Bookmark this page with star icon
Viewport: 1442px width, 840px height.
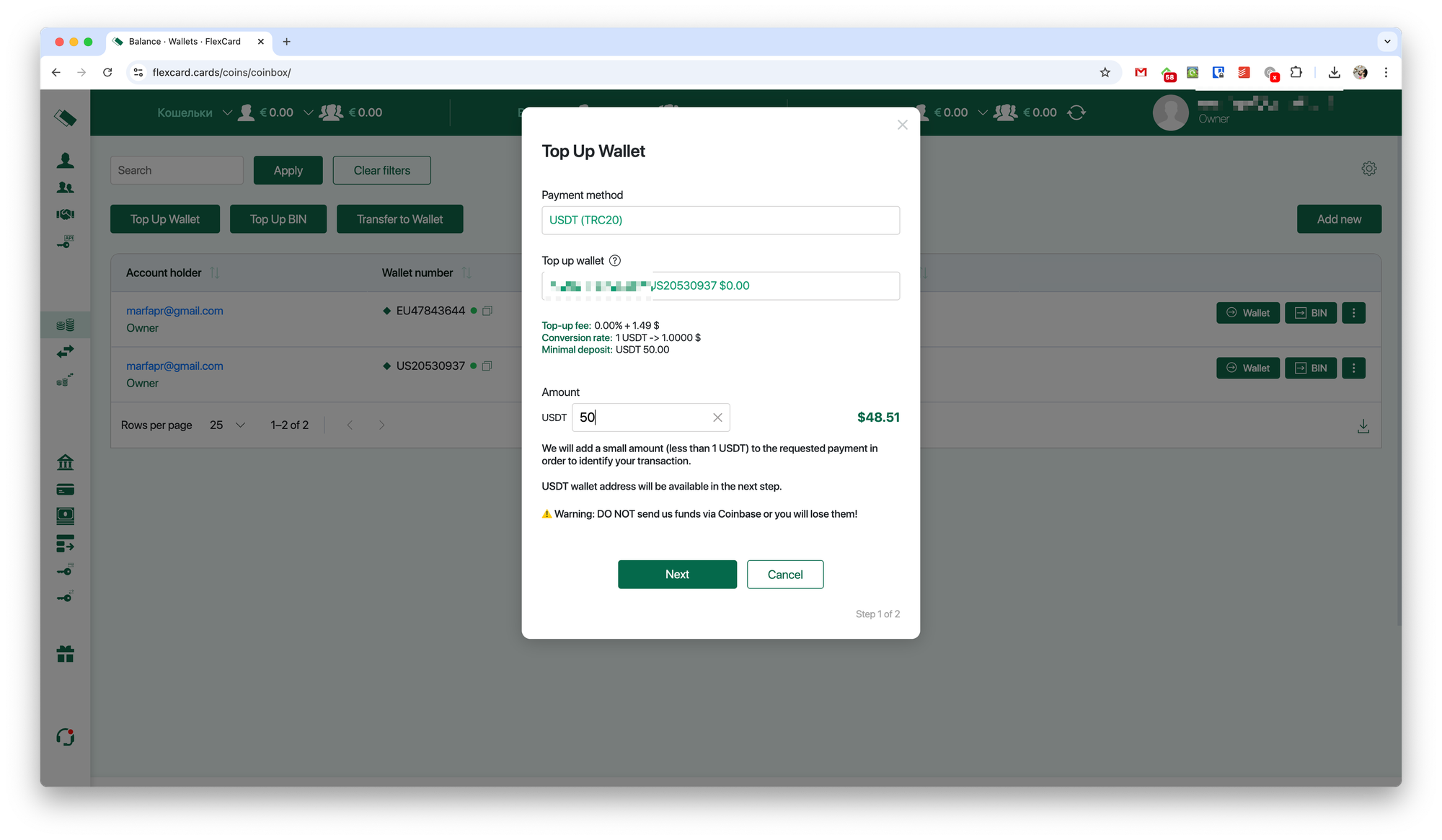tap(1105, 72)
